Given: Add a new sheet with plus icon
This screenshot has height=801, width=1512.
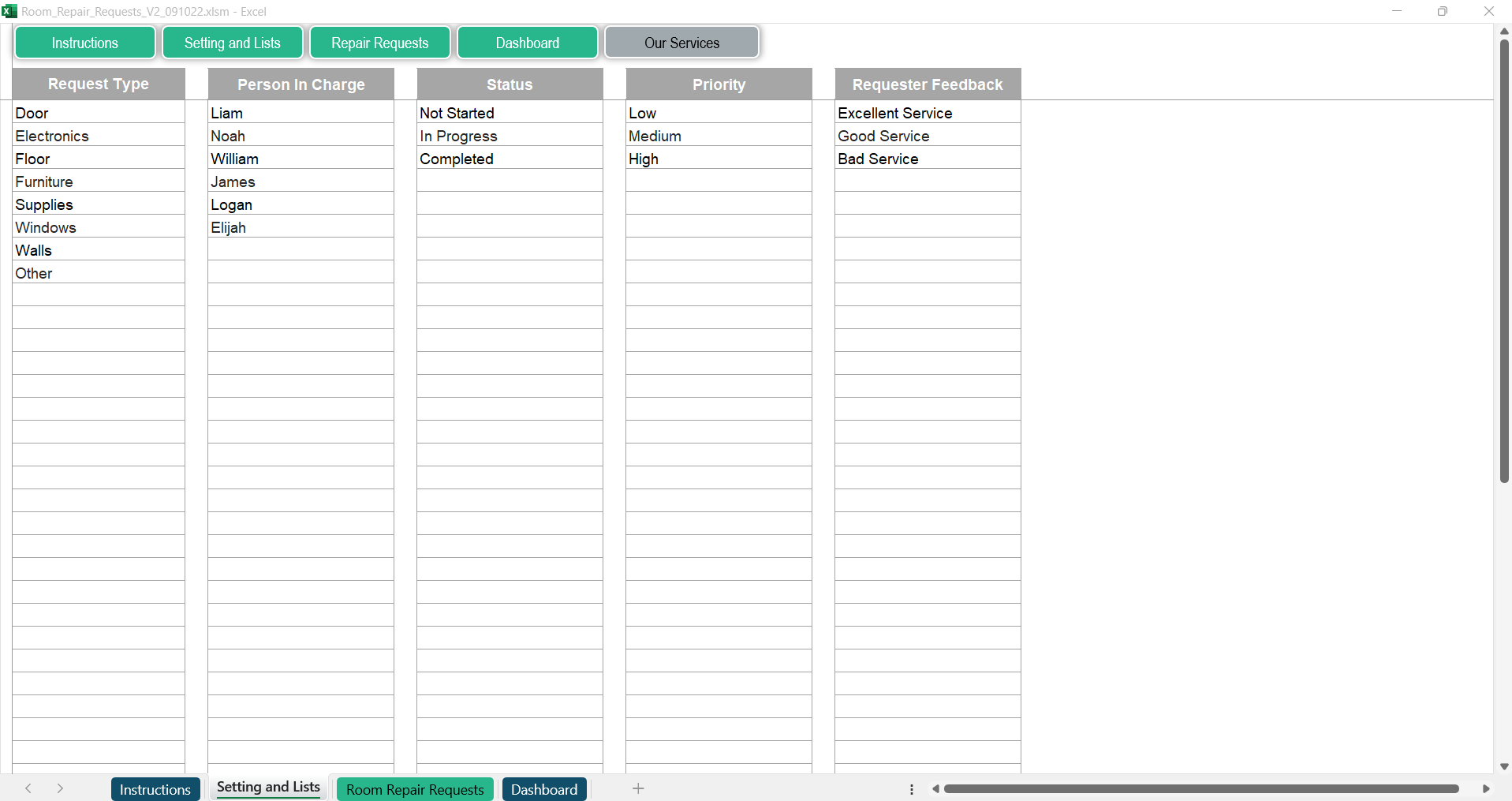Looking at the screenshot, I should click(638, 788).
